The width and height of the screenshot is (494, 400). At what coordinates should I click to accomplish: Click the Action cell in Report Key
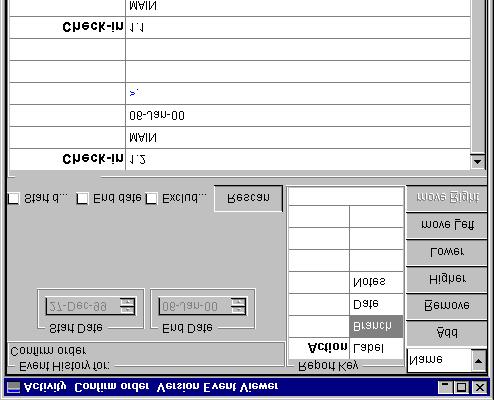[x=319, y=348]
